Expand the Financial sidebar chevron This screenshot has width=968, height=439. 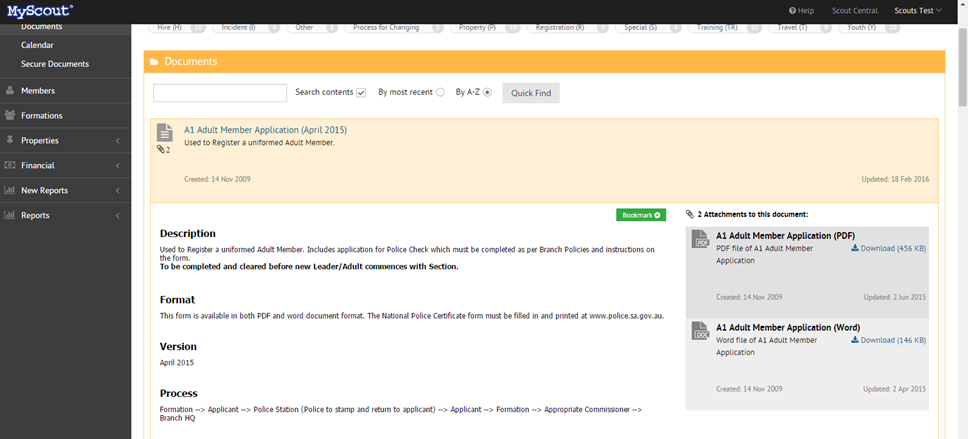(x=117, y=165)
